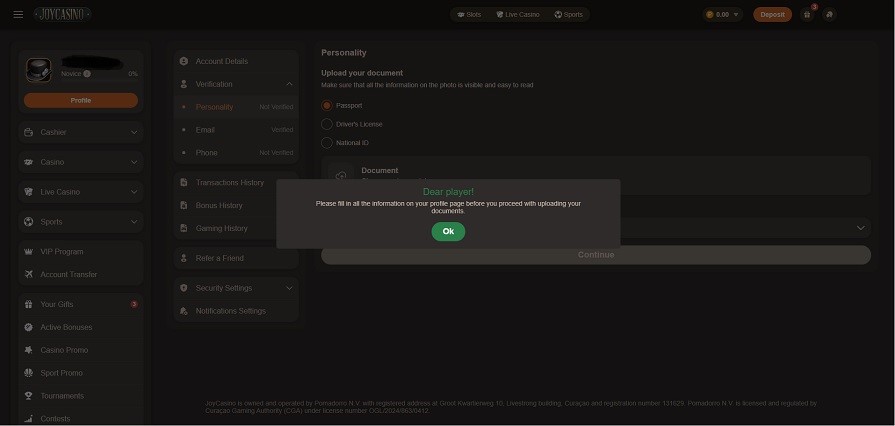Click the Tournaments trophy icon
This screenshot has width=895, height=426.
coord(29,396)
